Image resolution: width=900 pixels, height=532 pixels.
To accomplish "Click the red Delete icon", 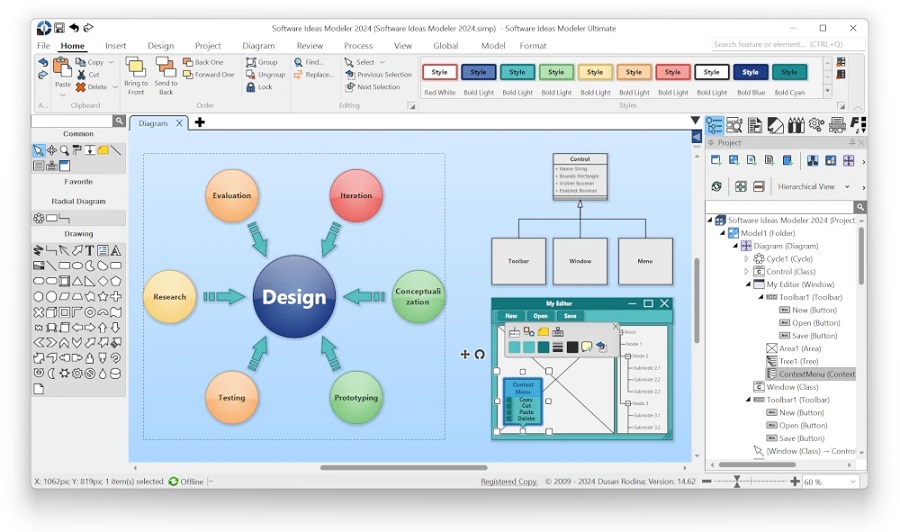I will [x=81, y=87].
